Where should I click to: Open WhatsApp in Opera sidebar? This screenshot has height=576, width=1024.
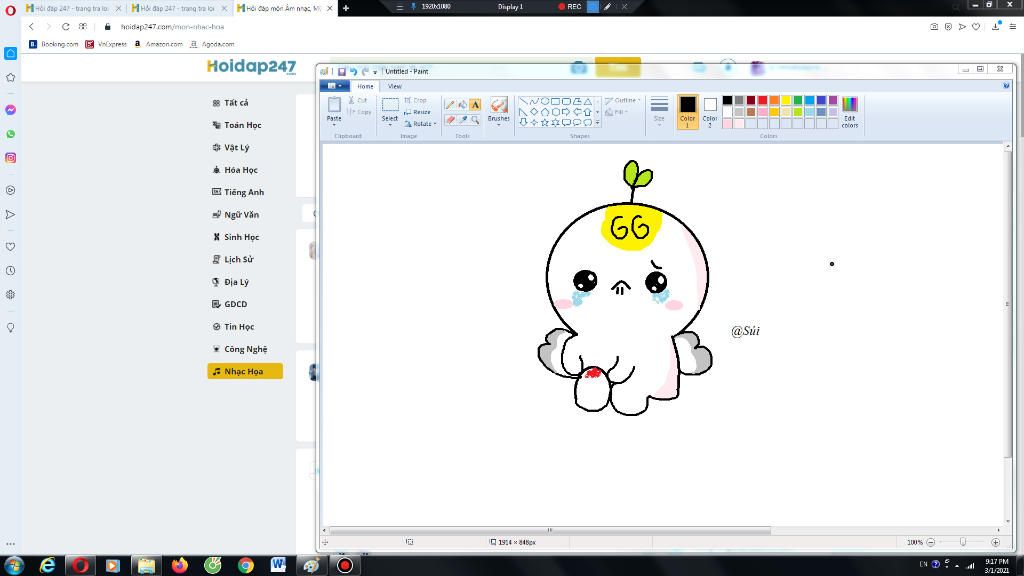(x=10, y=134)
